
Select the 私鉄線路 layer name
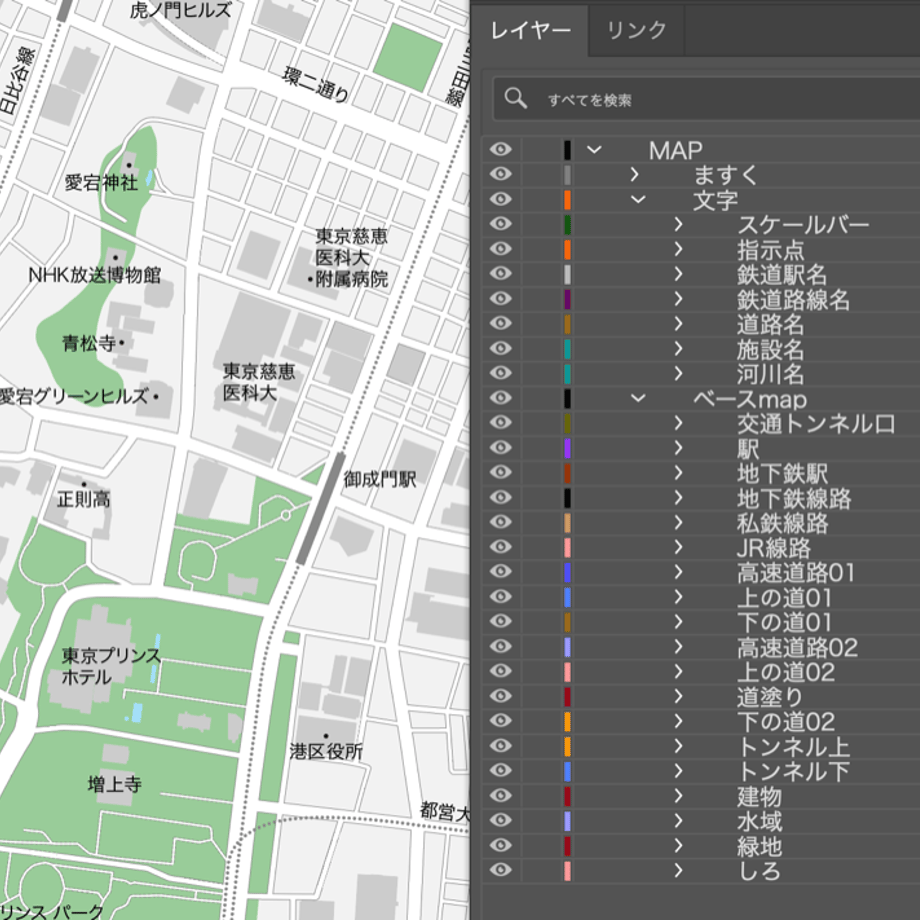pos(782,523)
